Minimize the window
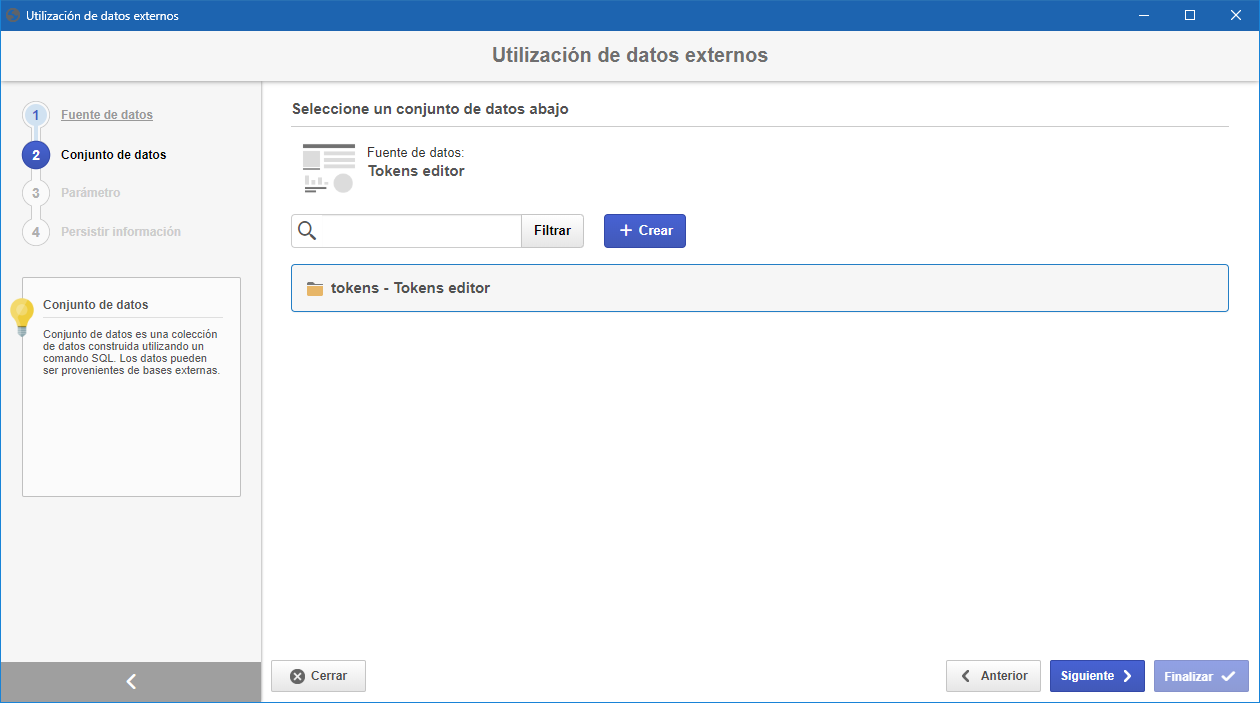Screen dimensions: 1260x703 (1144, 15)
